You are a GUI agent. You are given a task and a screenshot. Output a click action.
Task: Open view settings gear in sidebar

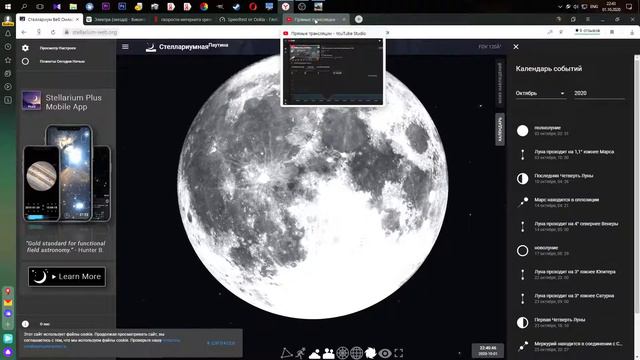pyautogui.click(x=25, y=48)
